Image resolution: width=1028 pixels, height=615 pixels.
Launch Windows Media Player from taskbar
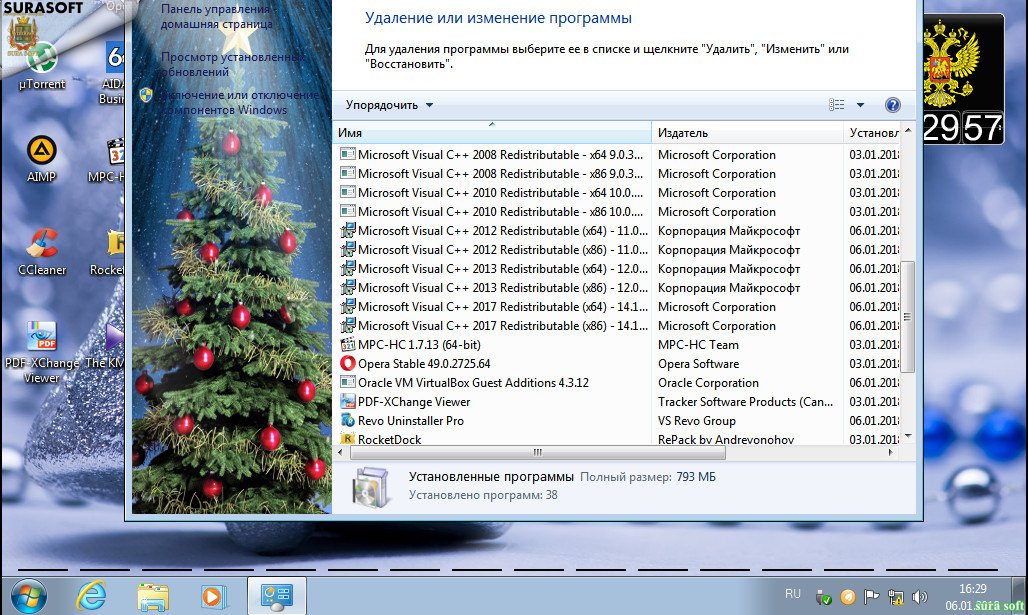(212, 597)
